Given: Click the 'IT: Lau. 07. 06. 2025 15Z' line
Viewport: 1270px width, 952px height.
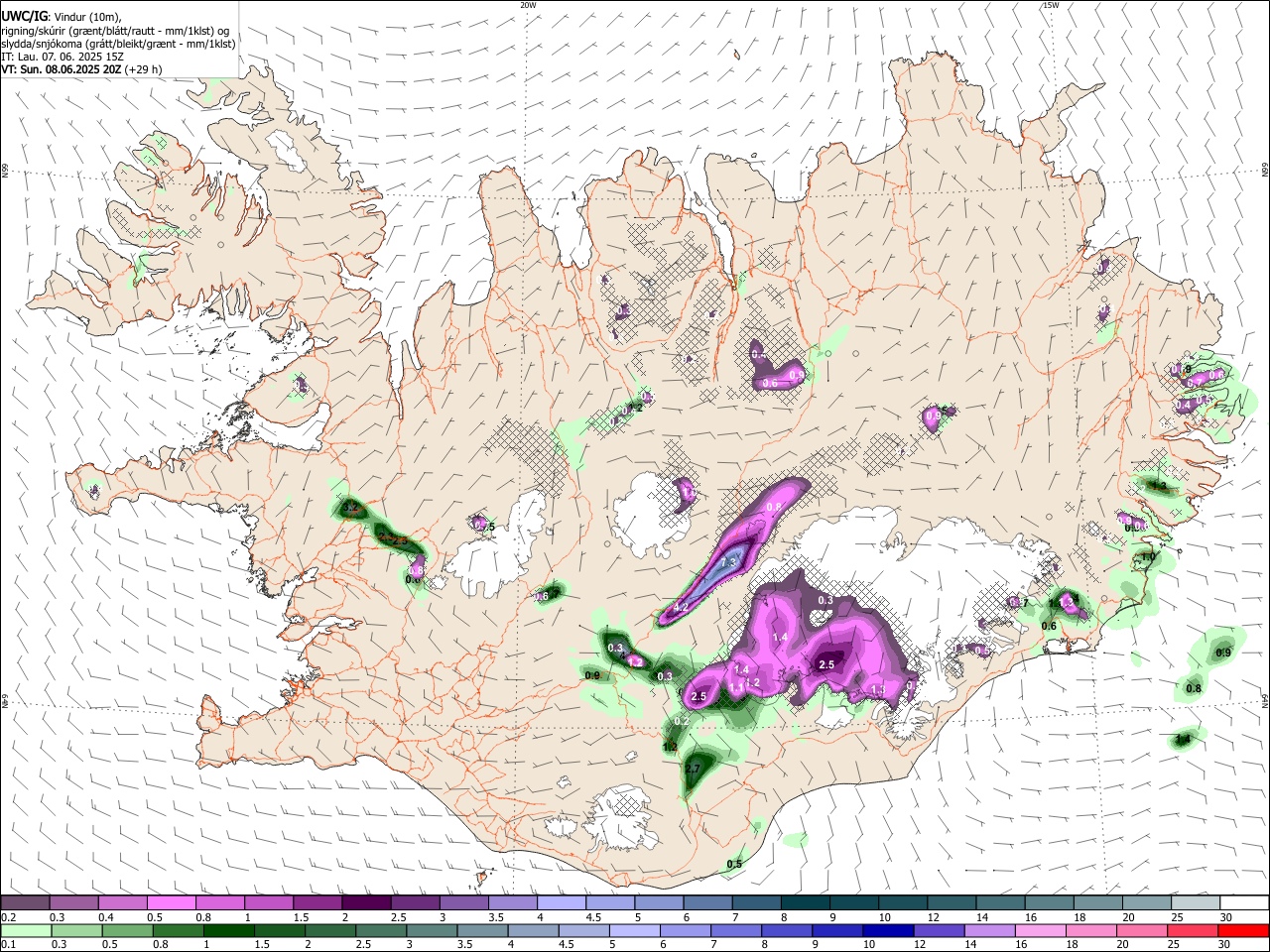Looking at the screenshot, I should pyautogui.click(x=63, y=57).
